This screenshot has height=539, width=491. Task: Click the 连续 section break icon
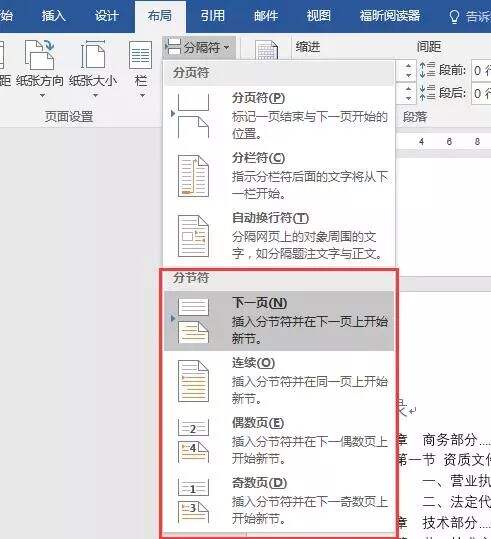tap(193, 381)
